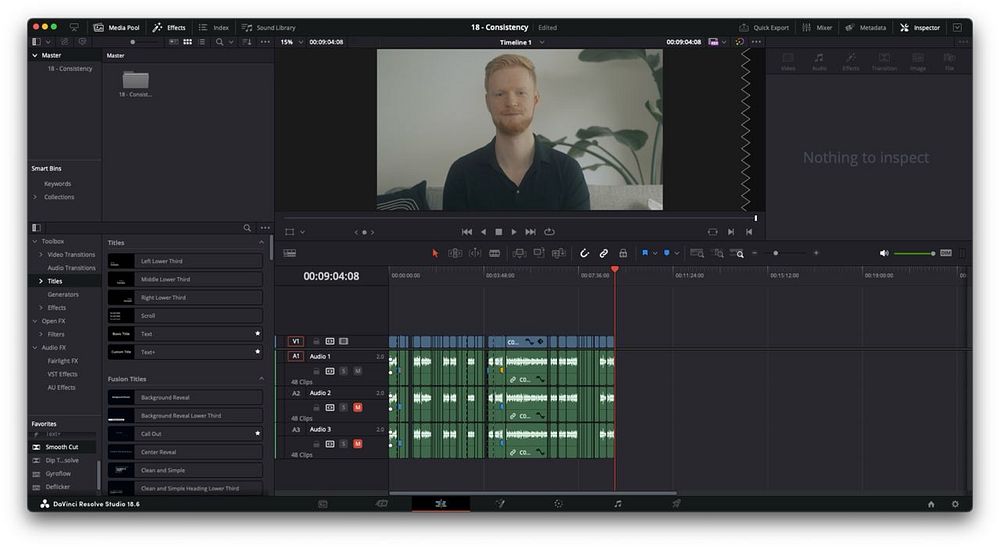Select the arrow Selection Mode tool

[435, 253]
